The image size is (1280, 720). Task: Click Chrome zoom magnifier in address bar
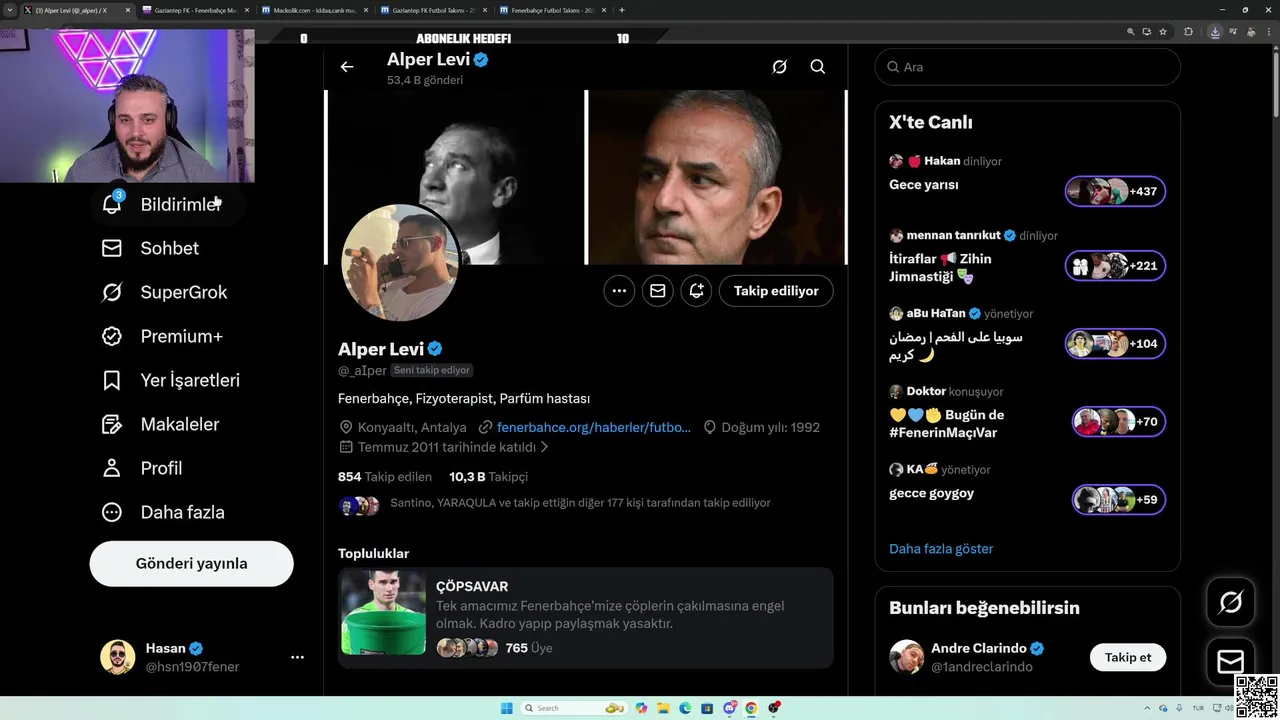[x=1131, y=32]
